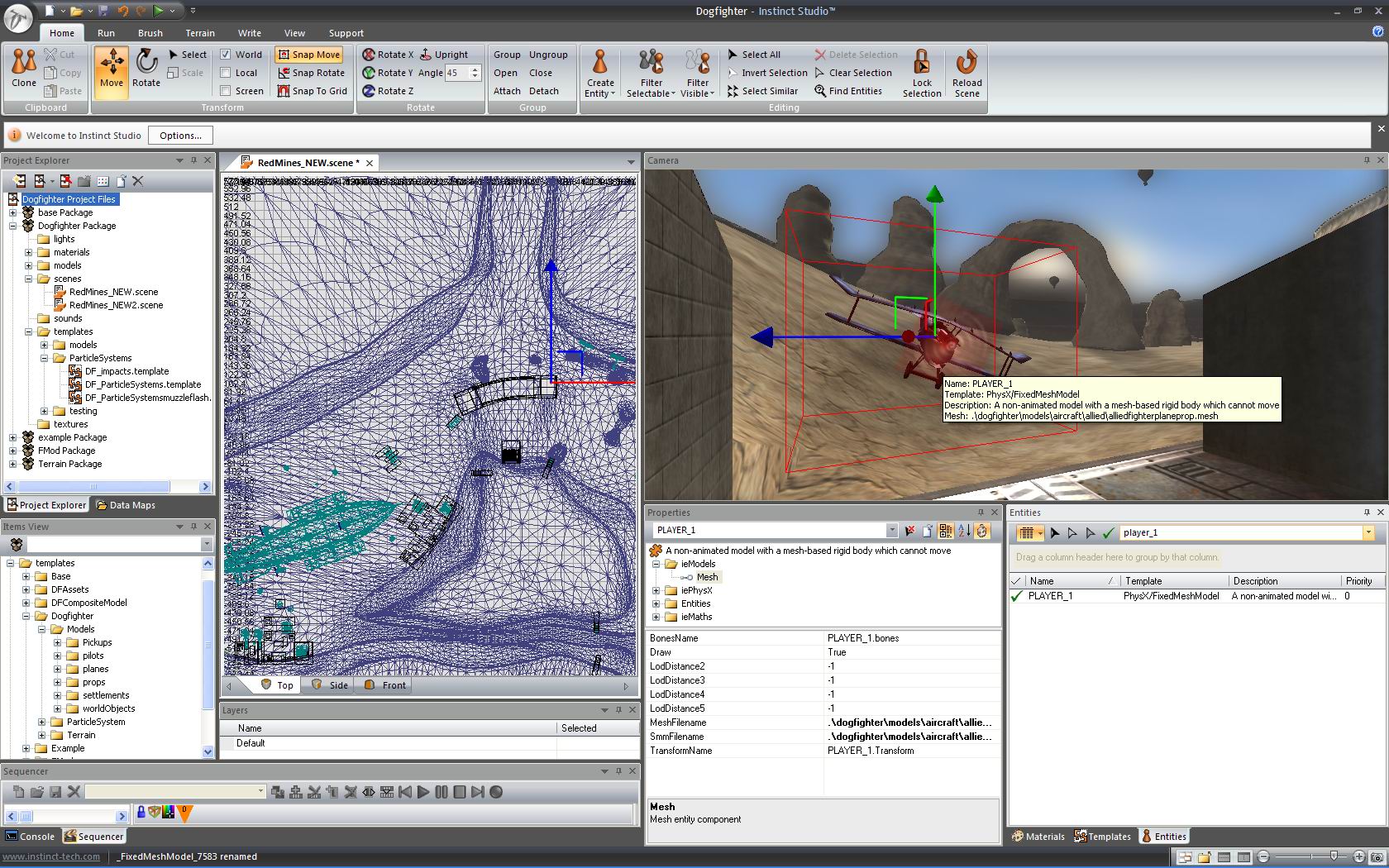Switch to the Templates panel tab
This screenshot has width=1389, height=868.
tap(1102, 837)
